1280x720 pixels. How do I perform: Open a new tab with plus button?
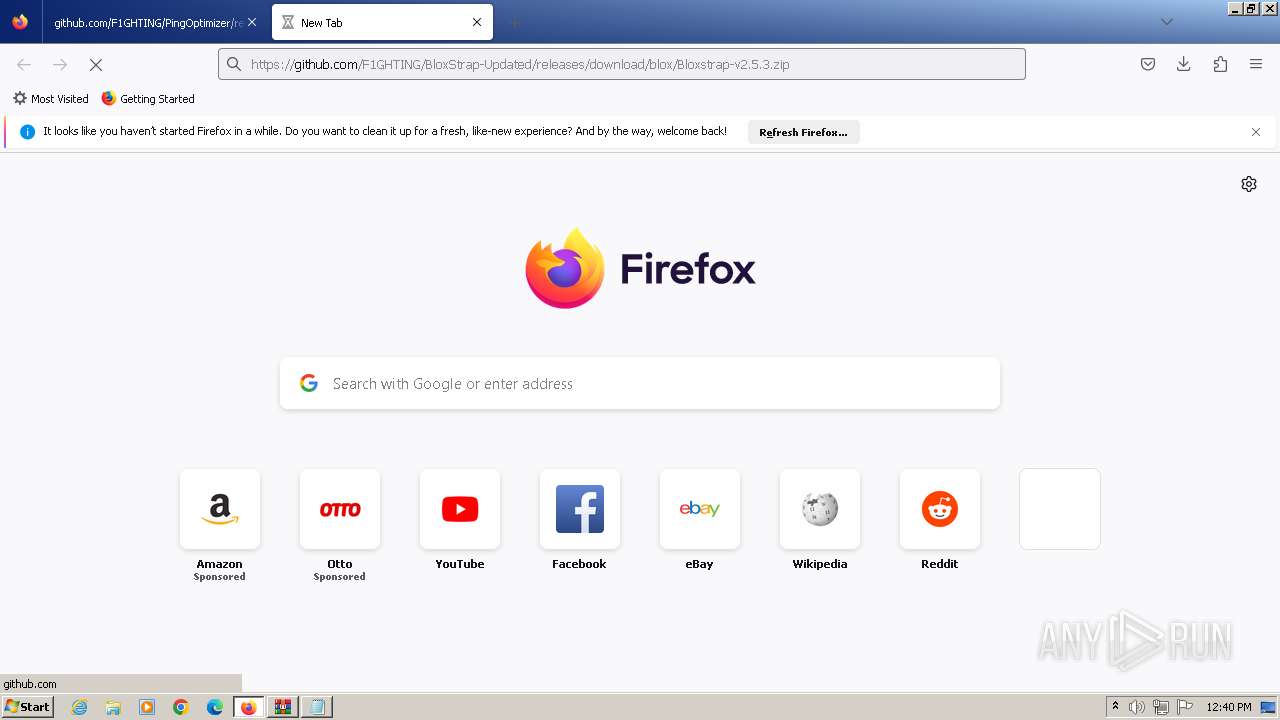[x=514, y=22]
